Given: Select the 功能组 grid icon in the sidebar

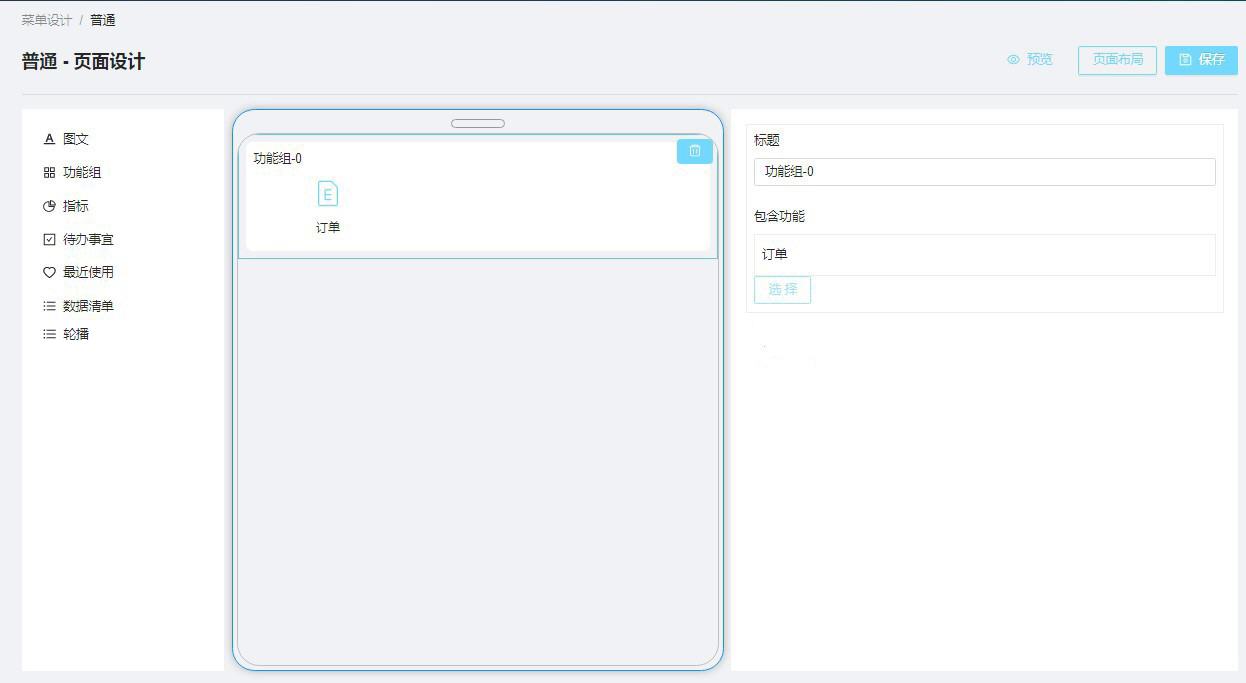Looking at the screenshot, I should 49,173.
